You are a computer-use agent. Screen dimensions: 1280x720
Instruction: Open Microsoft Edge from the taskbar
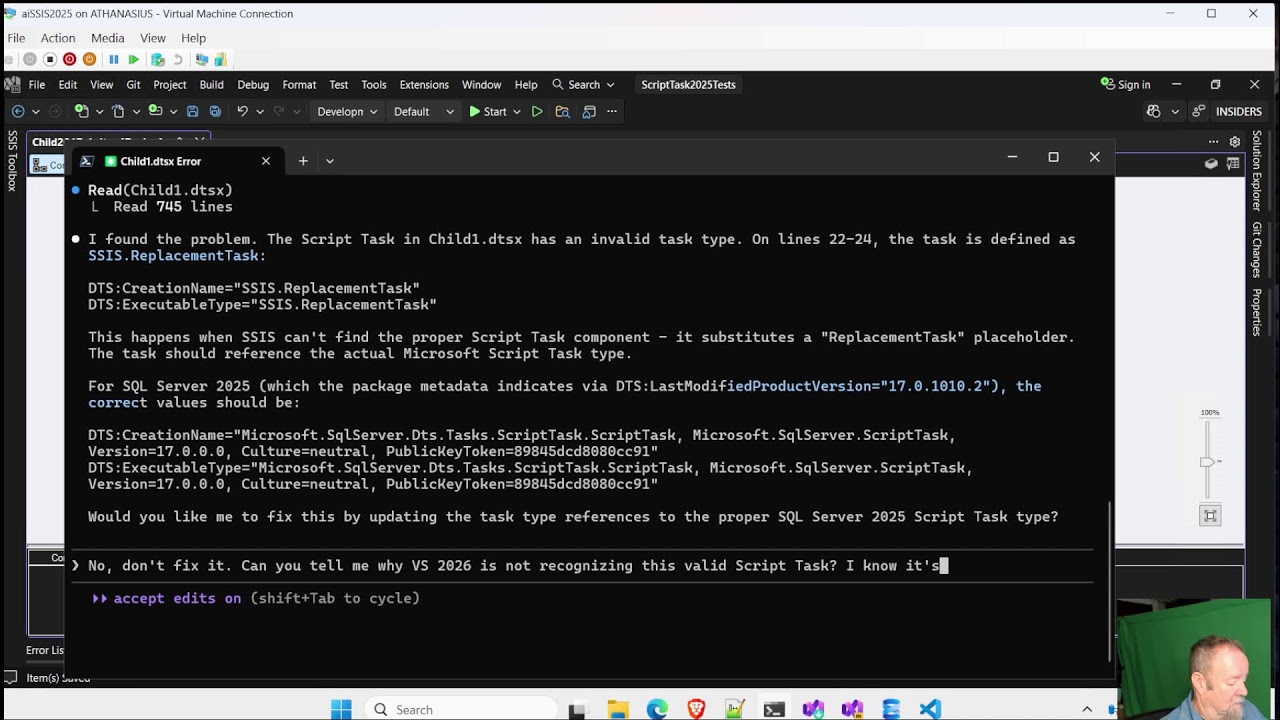pos(657,709)
